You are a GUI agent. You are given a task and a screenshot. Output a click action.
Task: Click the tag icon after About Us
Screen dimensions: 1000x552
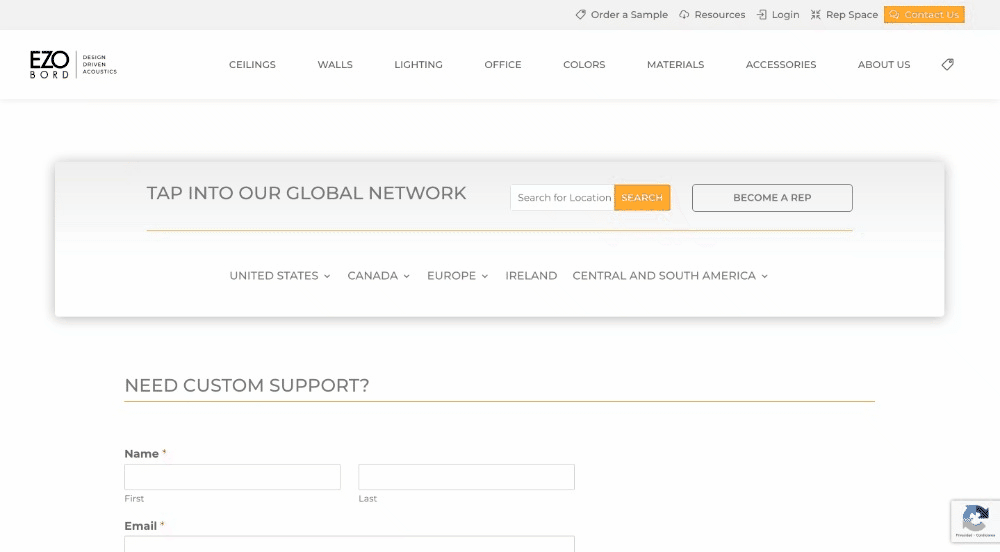[947, 65]
